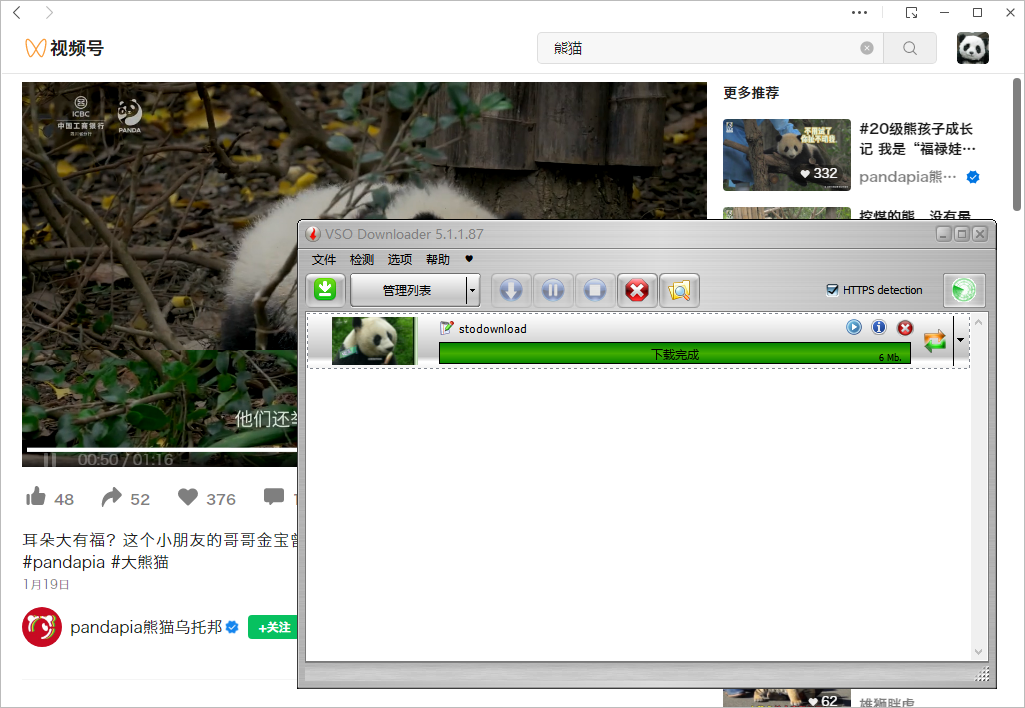Click the 帮助 menu
The image size is (1025, 708).
coord(438,260)
